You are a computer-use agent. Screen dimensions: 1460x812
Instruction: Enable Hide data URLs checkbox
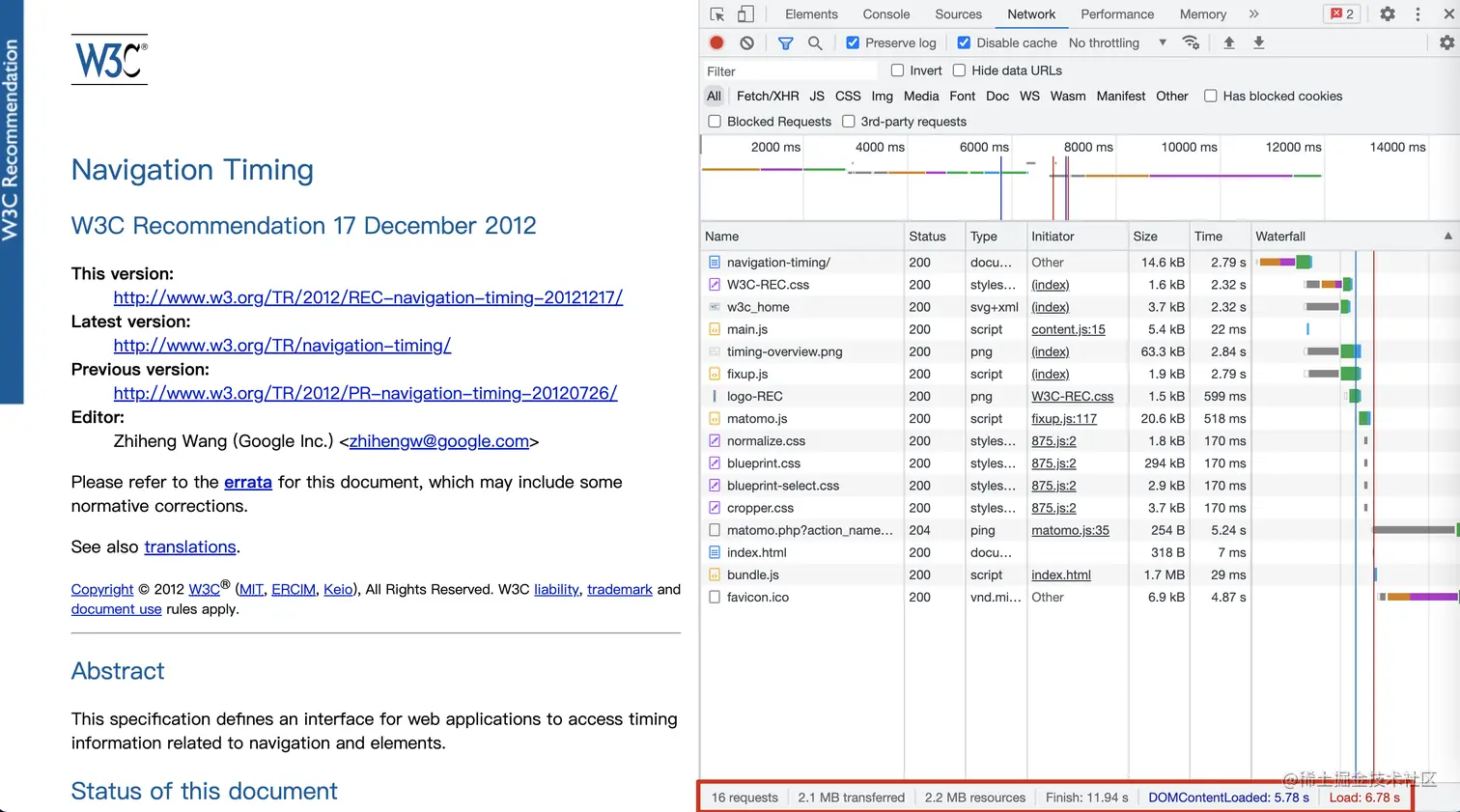(959, 70)
